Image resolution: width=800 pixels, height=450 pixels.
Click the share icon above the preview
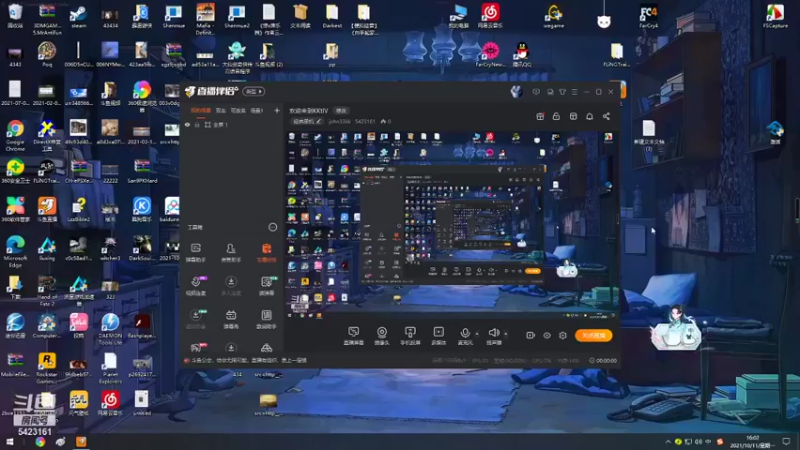point(606,116)
